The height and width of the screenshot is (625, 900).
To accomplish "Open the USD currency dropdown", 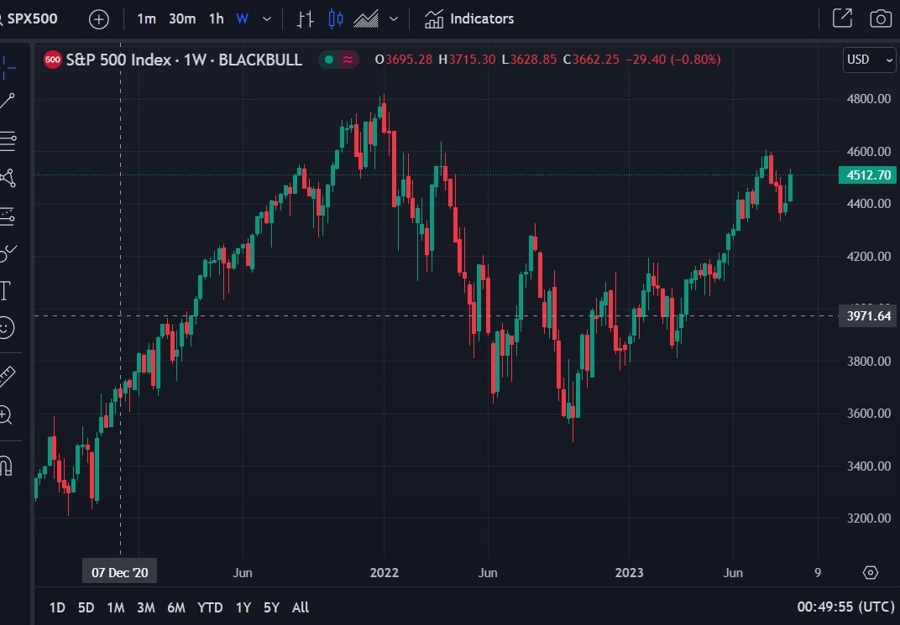I will click(x=870, y=60).
